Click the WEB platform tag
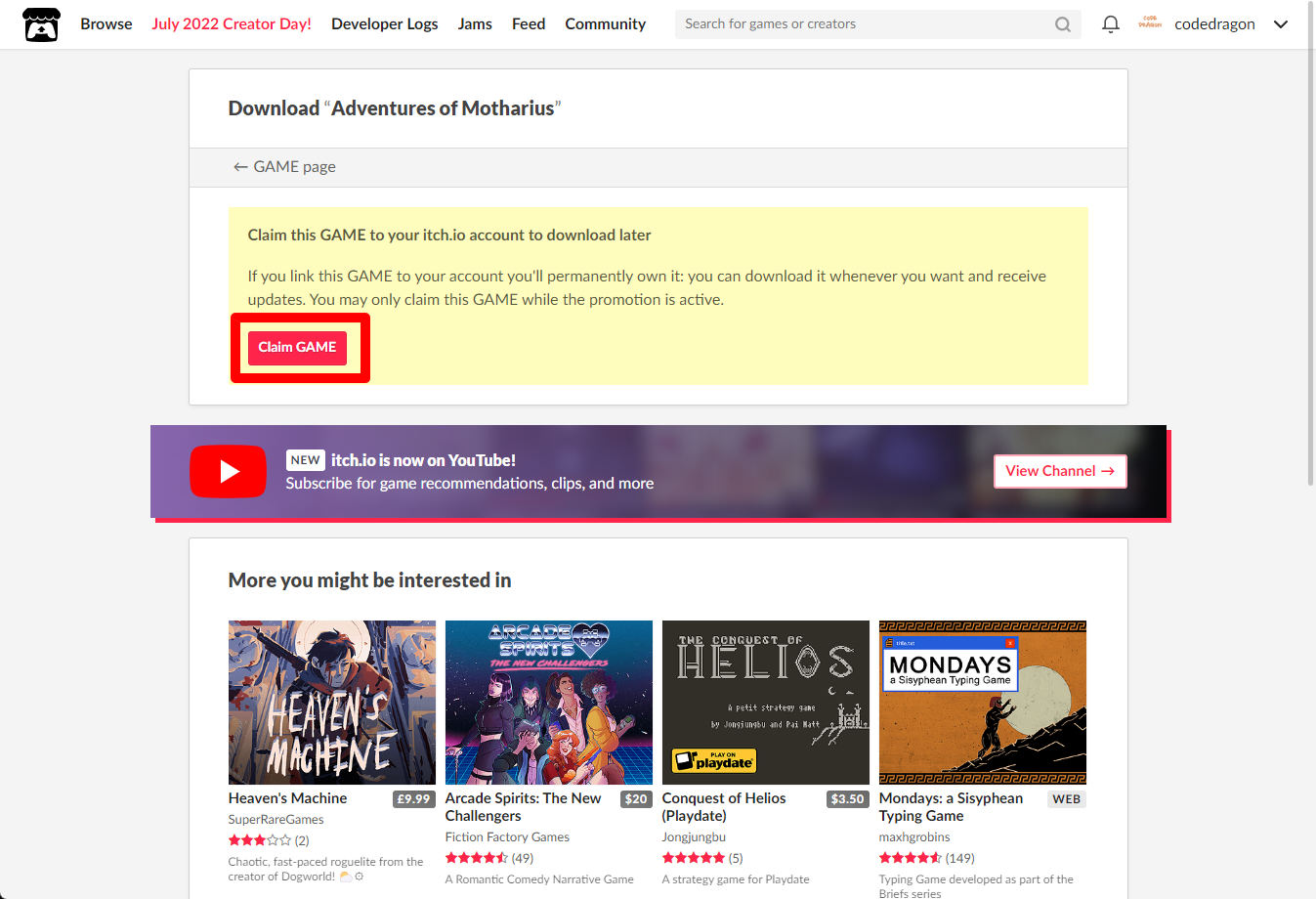This screenshot has height=899, width=1316. click(1067, 799)
